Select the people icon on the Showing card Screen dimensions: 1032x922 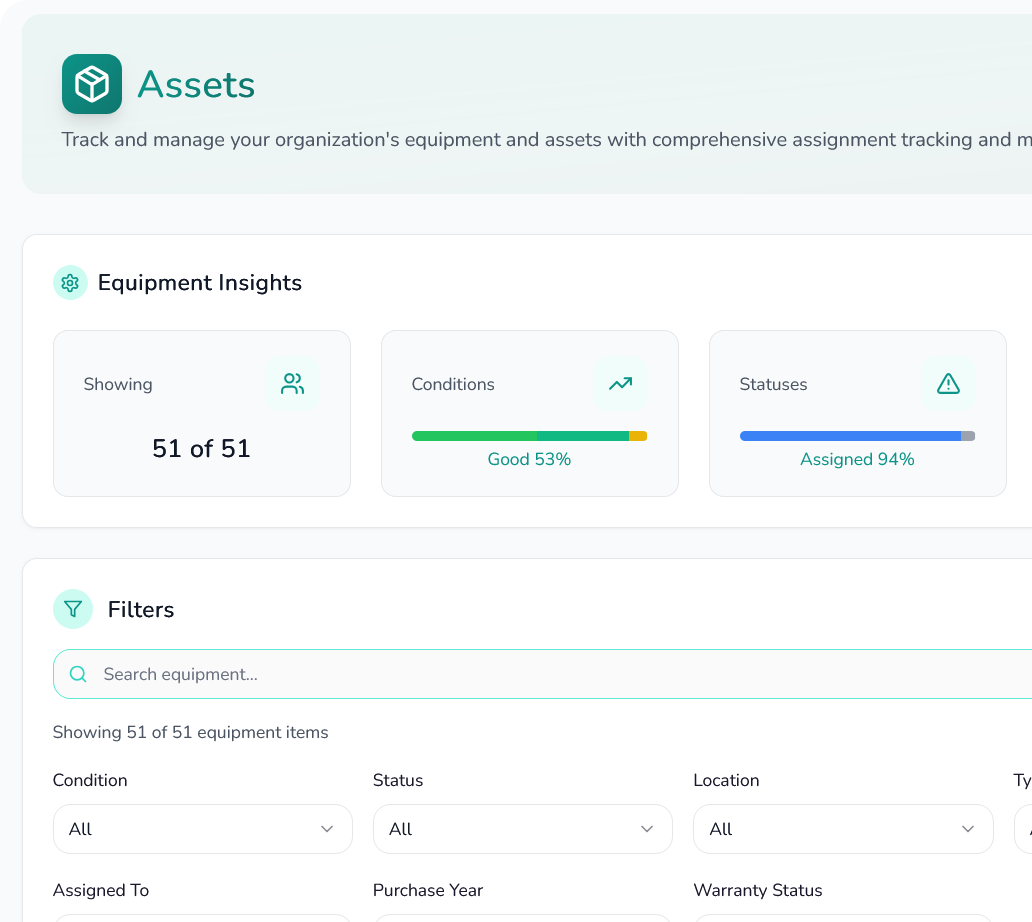click(292, 383)
